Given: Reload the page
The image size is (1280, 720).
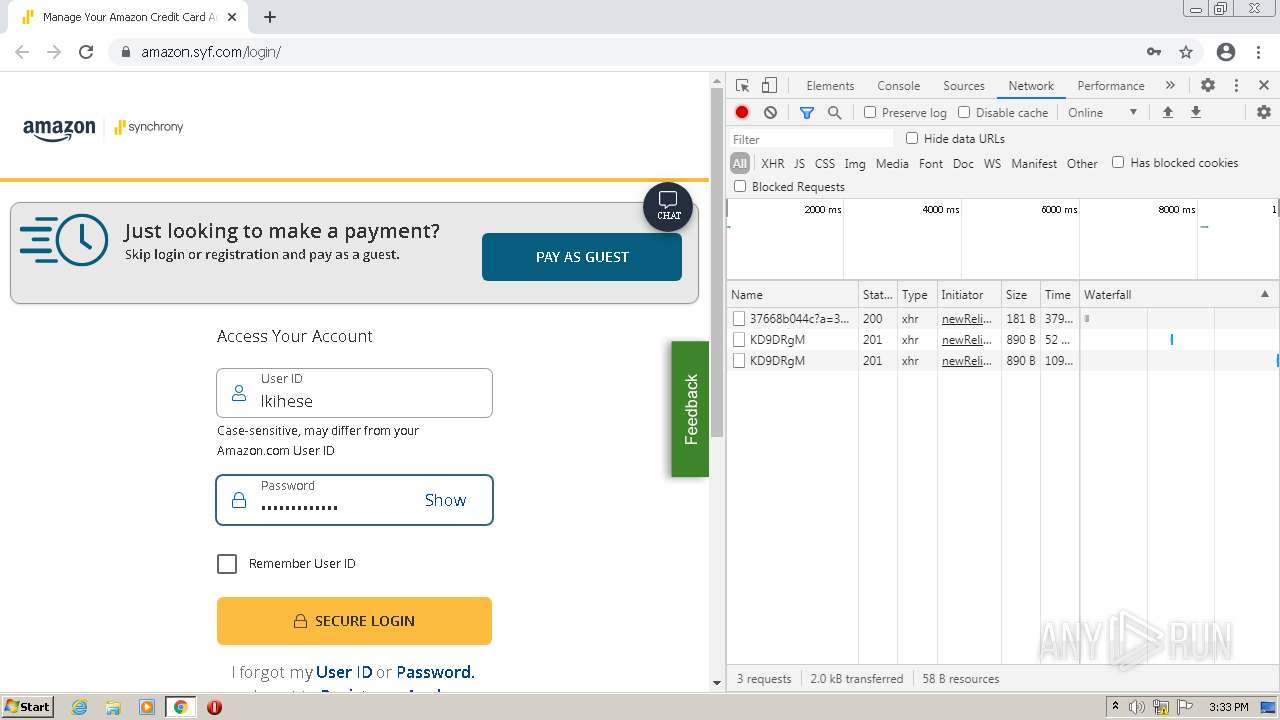Looking at the screenshot, I should pyautogui.click(x=86, y=52).
